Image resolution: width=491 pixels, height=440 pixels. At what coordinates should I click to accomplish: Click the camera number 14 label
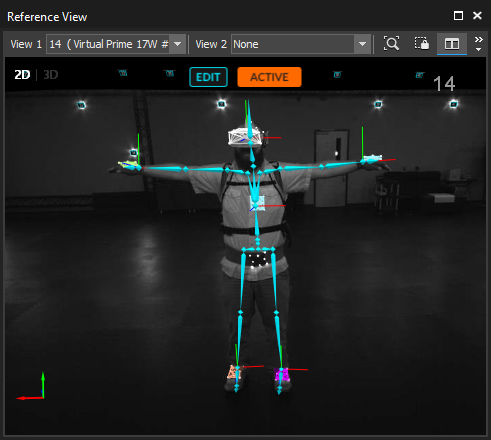[x=444, y=84]
